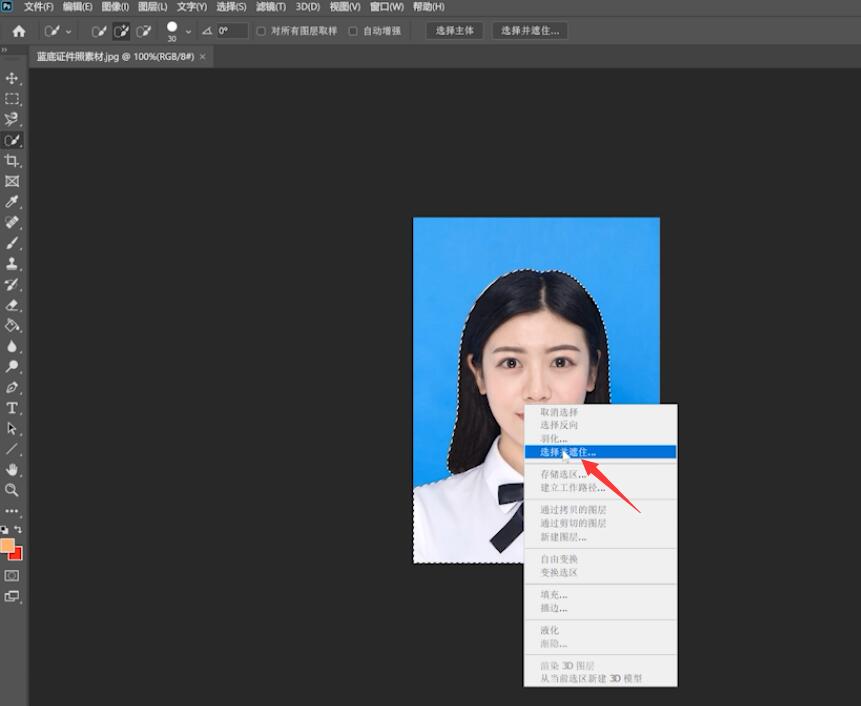861x706 pixels.
Task: Click the 选择并遮住 button in options bar
Action: click(x=529, y=31)
